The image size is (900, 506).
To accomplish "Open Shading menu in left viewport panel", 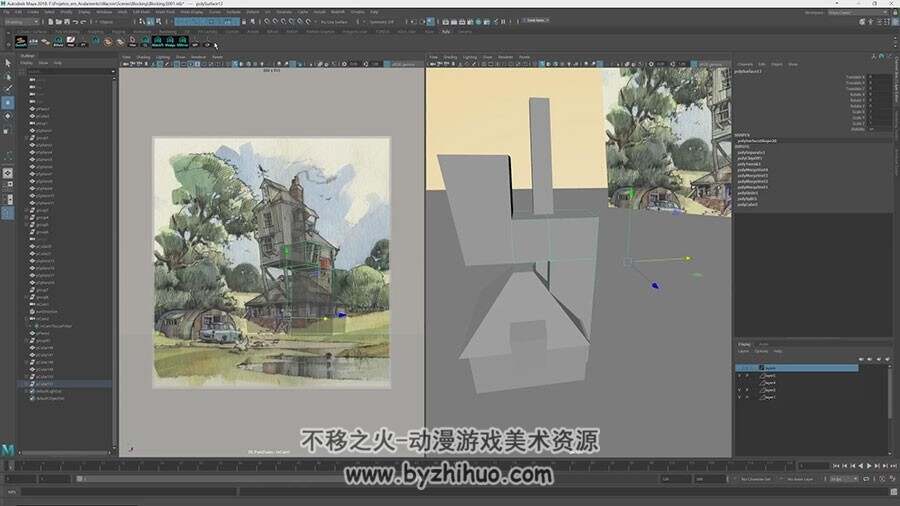I will (143, 57).
